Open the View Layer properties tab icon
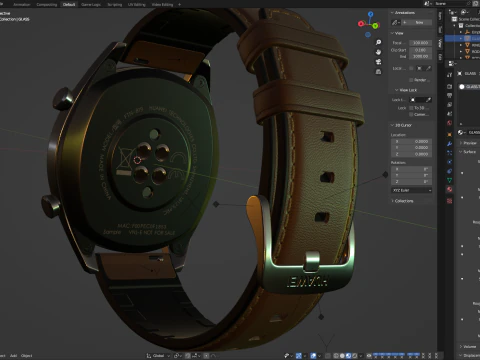Screen dimensions: 480x360 450,105
